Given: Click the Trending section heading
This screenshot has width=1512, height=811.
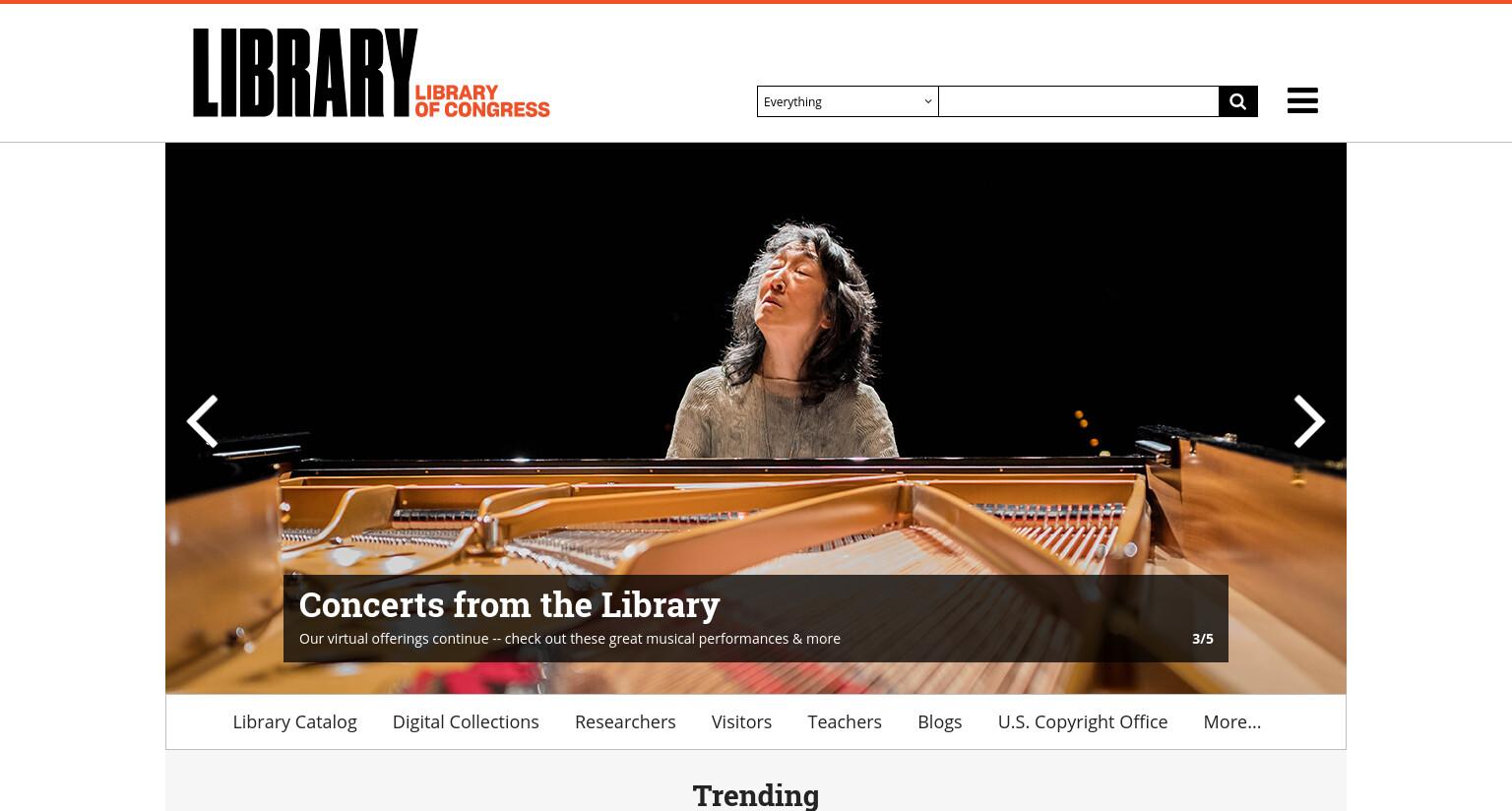Looking at the screenshot, I should [756, 794].
